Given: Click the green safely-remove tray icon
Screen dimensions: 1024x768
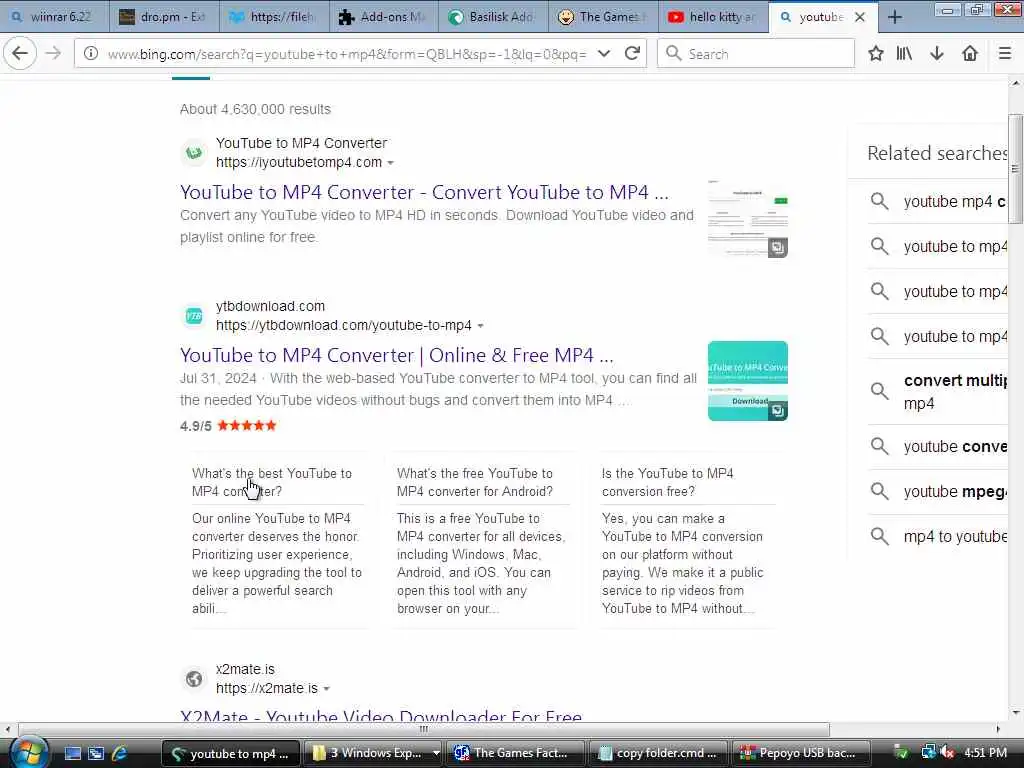Looking at the screenshot, I should [x=901, y=753].
